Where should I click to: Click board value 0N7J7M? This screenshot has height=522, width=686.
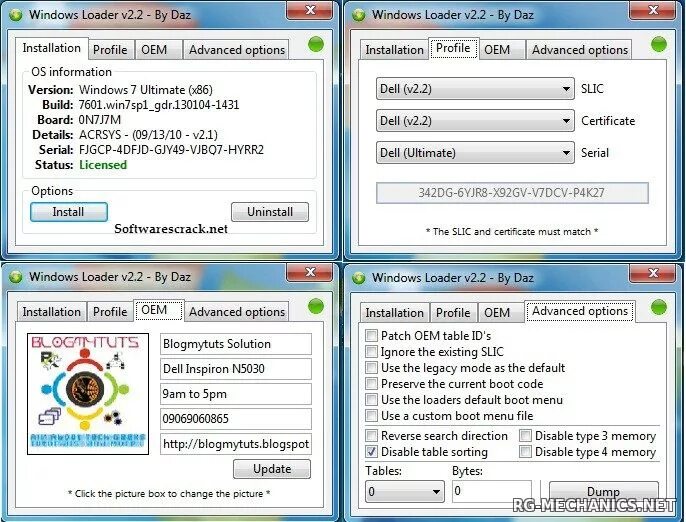point(100,120)
